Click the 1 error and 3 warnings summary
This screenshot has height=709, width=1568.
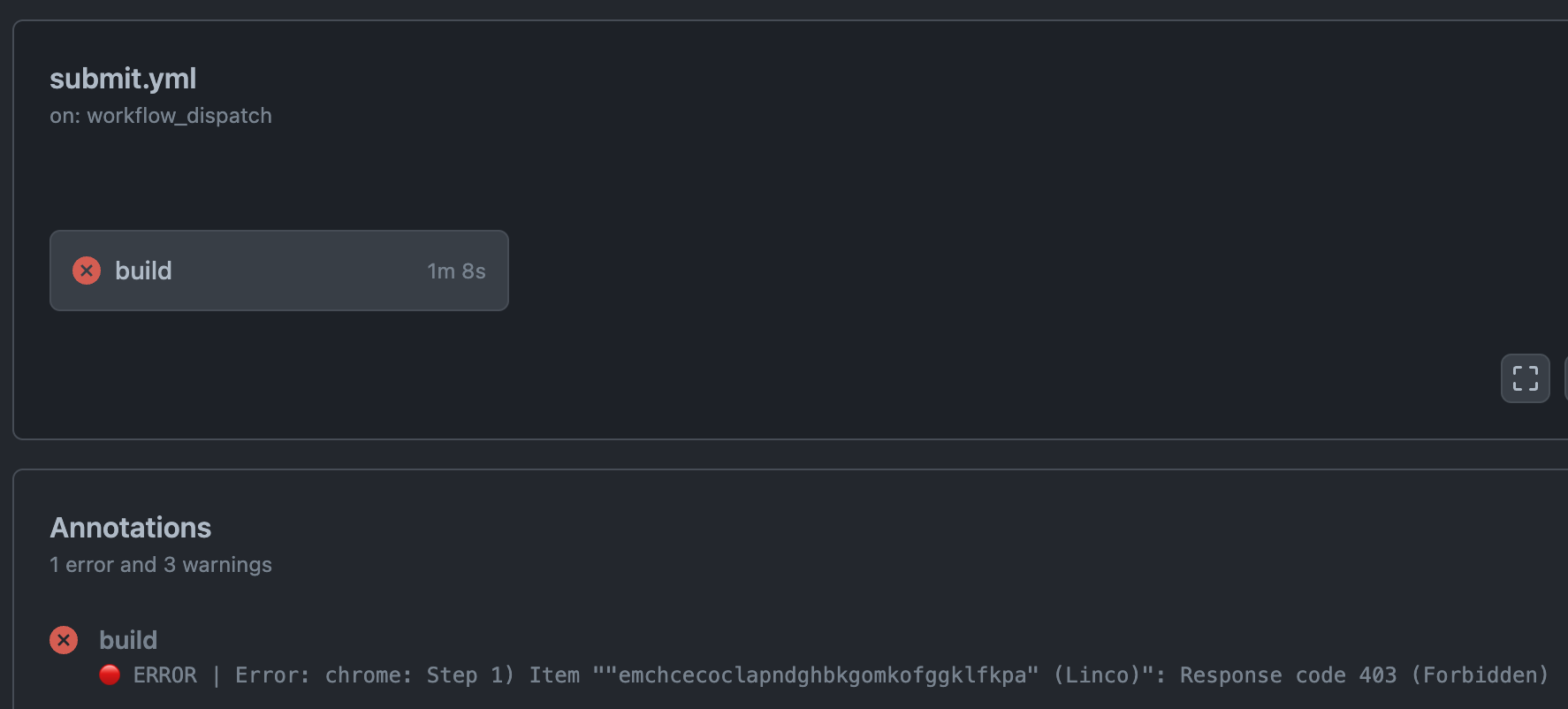(160, 564)
